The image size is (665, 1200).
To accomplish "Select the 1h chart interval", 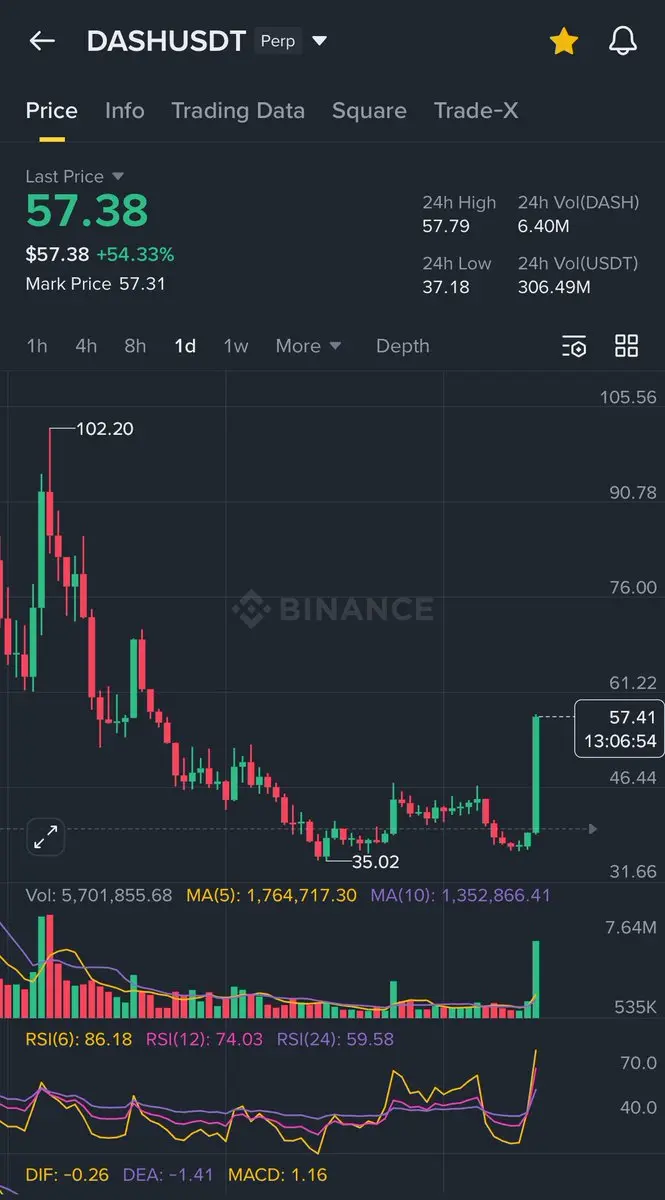I will [37, 346].
